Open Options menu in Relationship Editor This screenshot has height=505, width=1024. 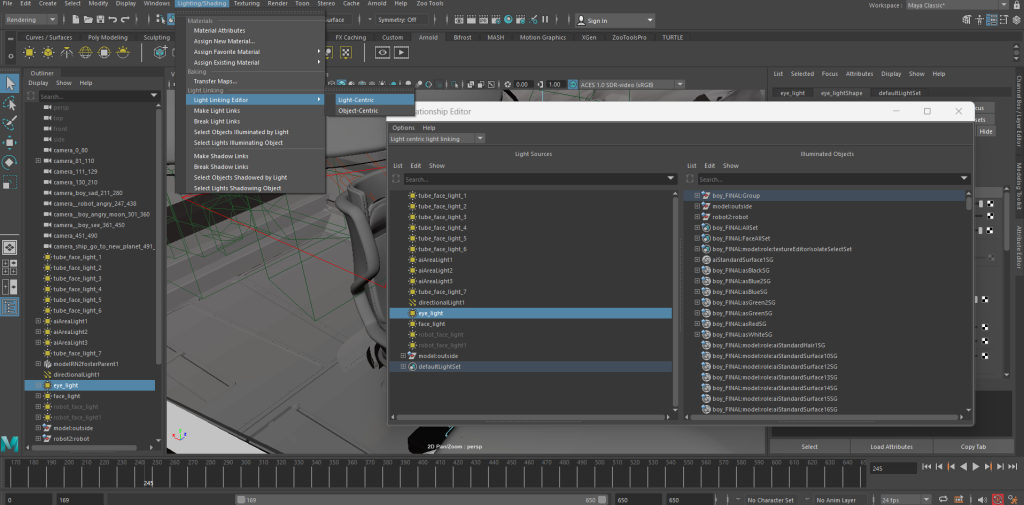point(403,127)
